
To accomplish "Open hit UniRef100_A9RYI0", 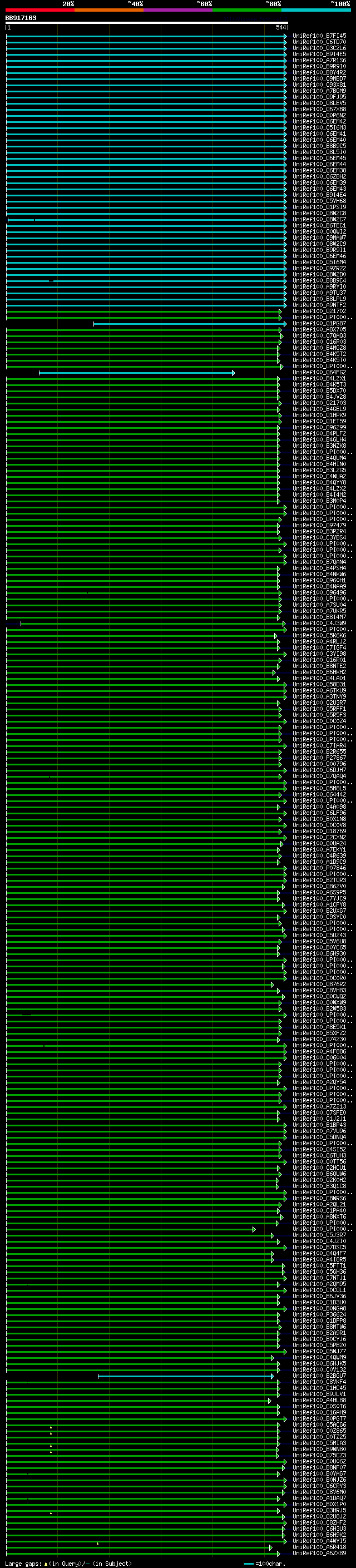I will point(319,286).
